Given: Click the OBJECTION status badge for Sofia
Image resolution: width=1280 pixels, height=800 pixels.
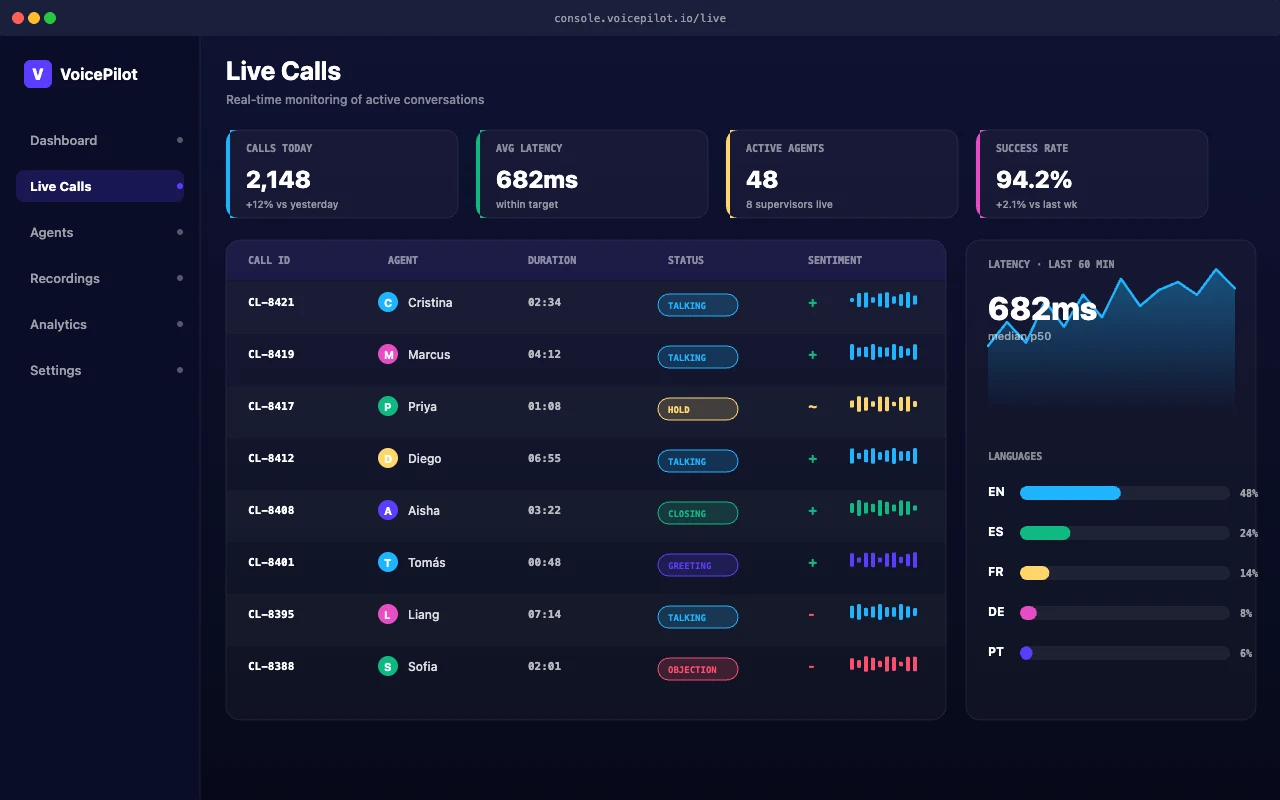Looking at the screenshot, I should [x=698, y=669].
